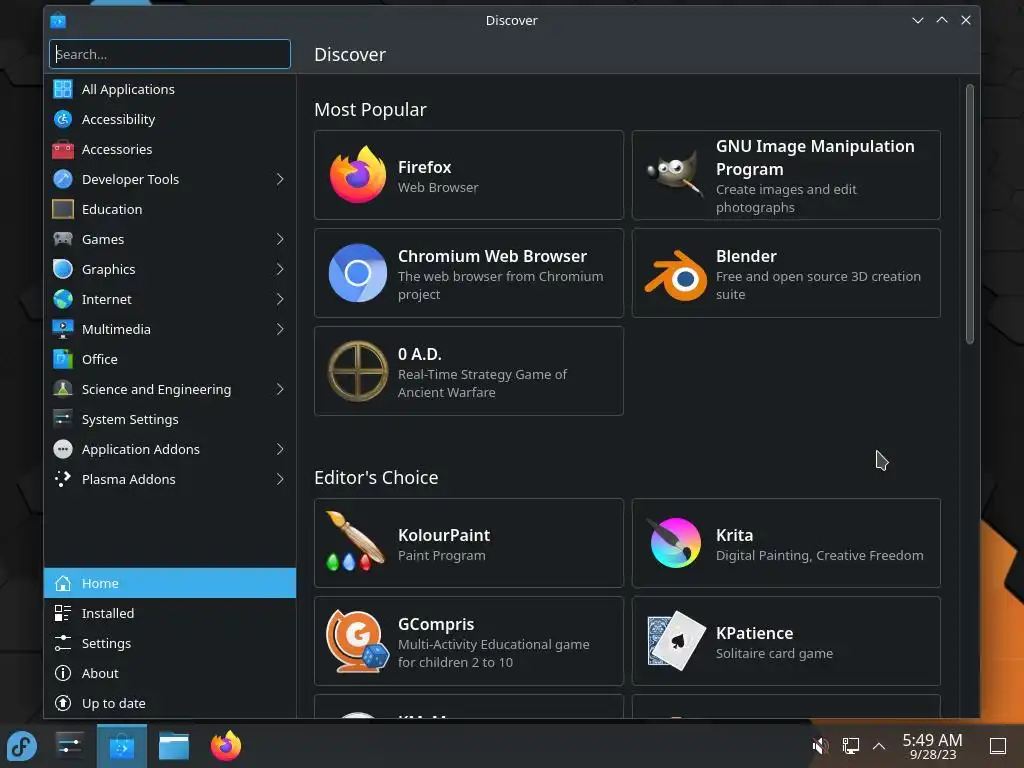Open the Discover Settings page
1024x768 pixels.
[170, 643]
